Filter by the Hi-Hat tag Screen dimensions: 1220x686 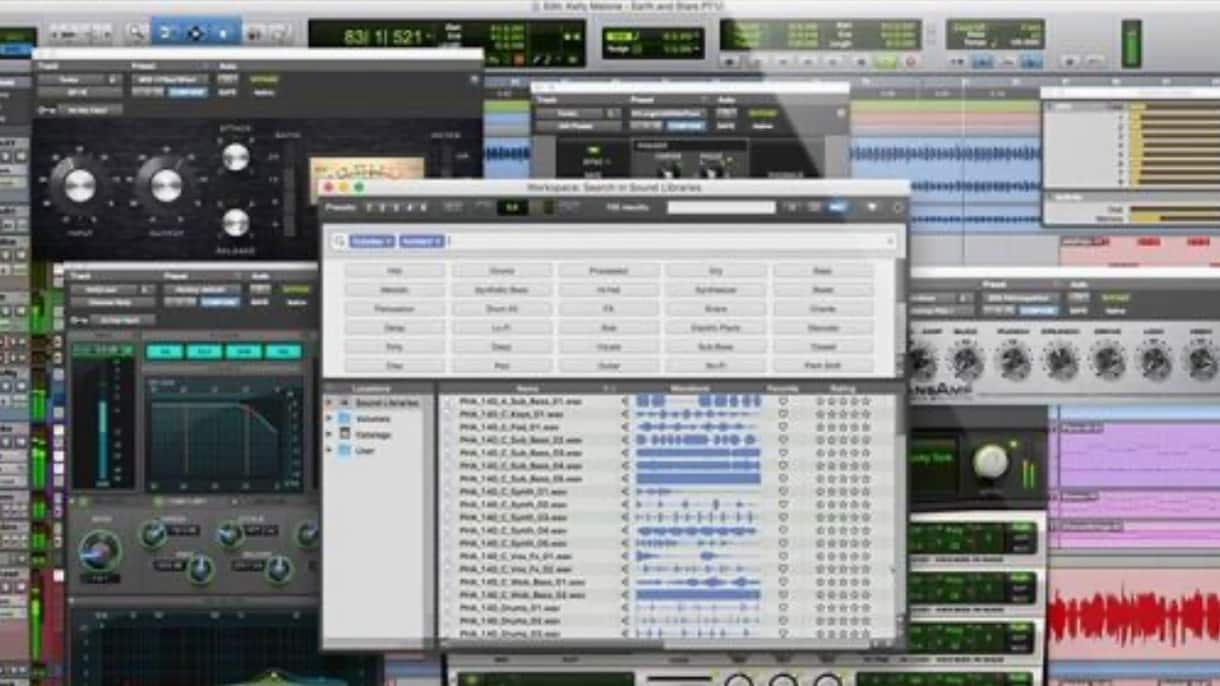point(609,290)
